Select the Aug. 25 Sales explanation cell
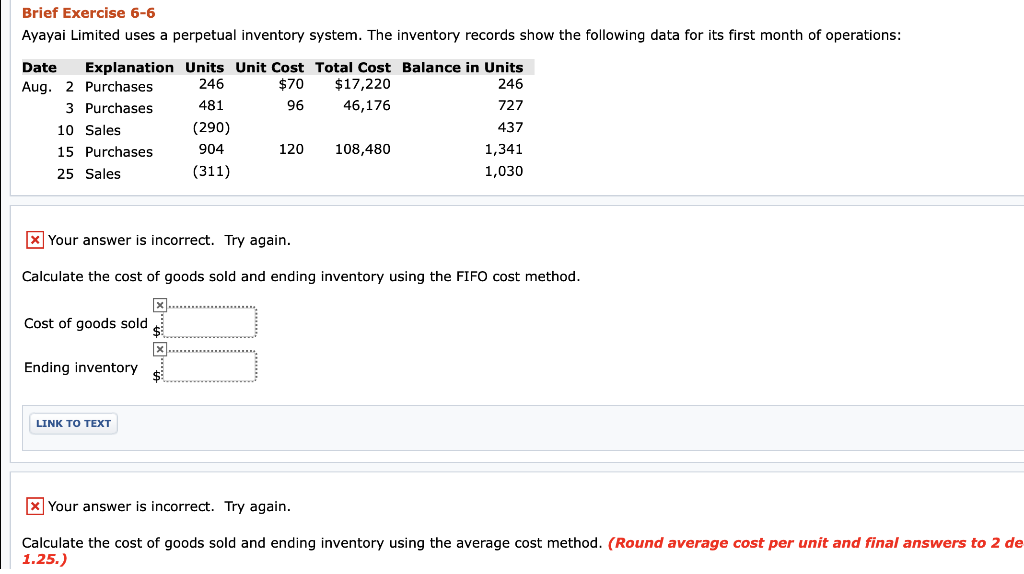The width and height of the screenshot is (1024, 574). (x=103, y=174)
